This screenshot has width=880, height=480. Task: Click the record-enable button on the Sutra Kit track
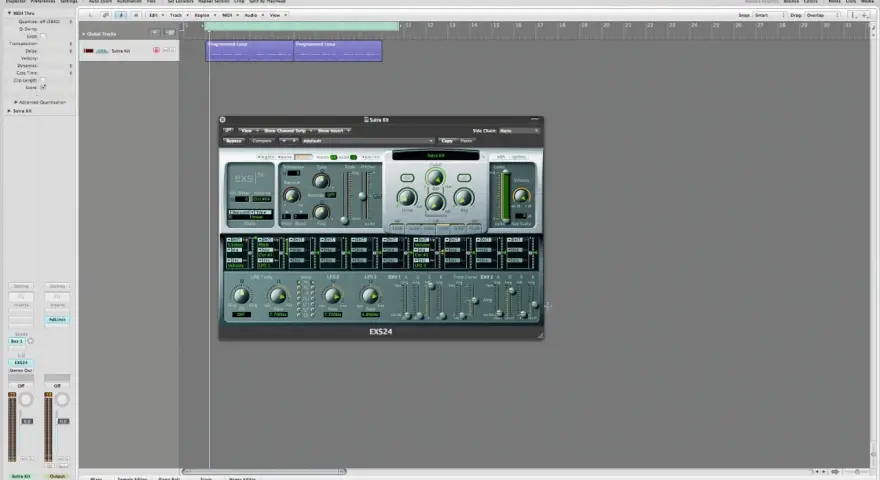(x=156, y=51)
